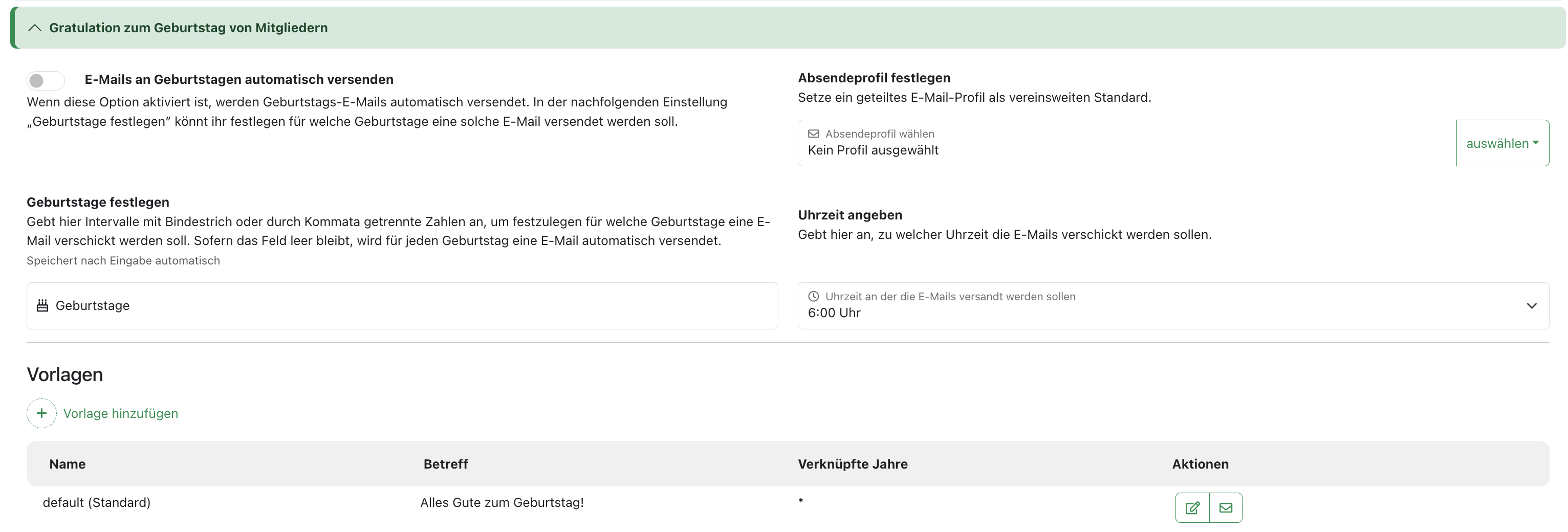Click the envelope send icon in Aktionen

coord(1226,507)
